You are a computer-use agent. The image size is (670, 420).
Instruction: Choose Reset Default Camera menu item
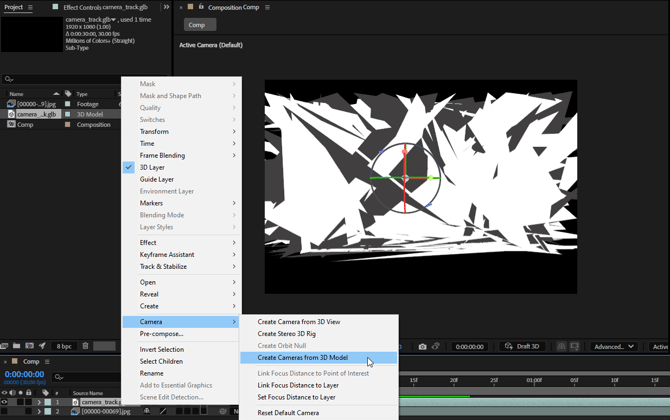click(288, 412)
